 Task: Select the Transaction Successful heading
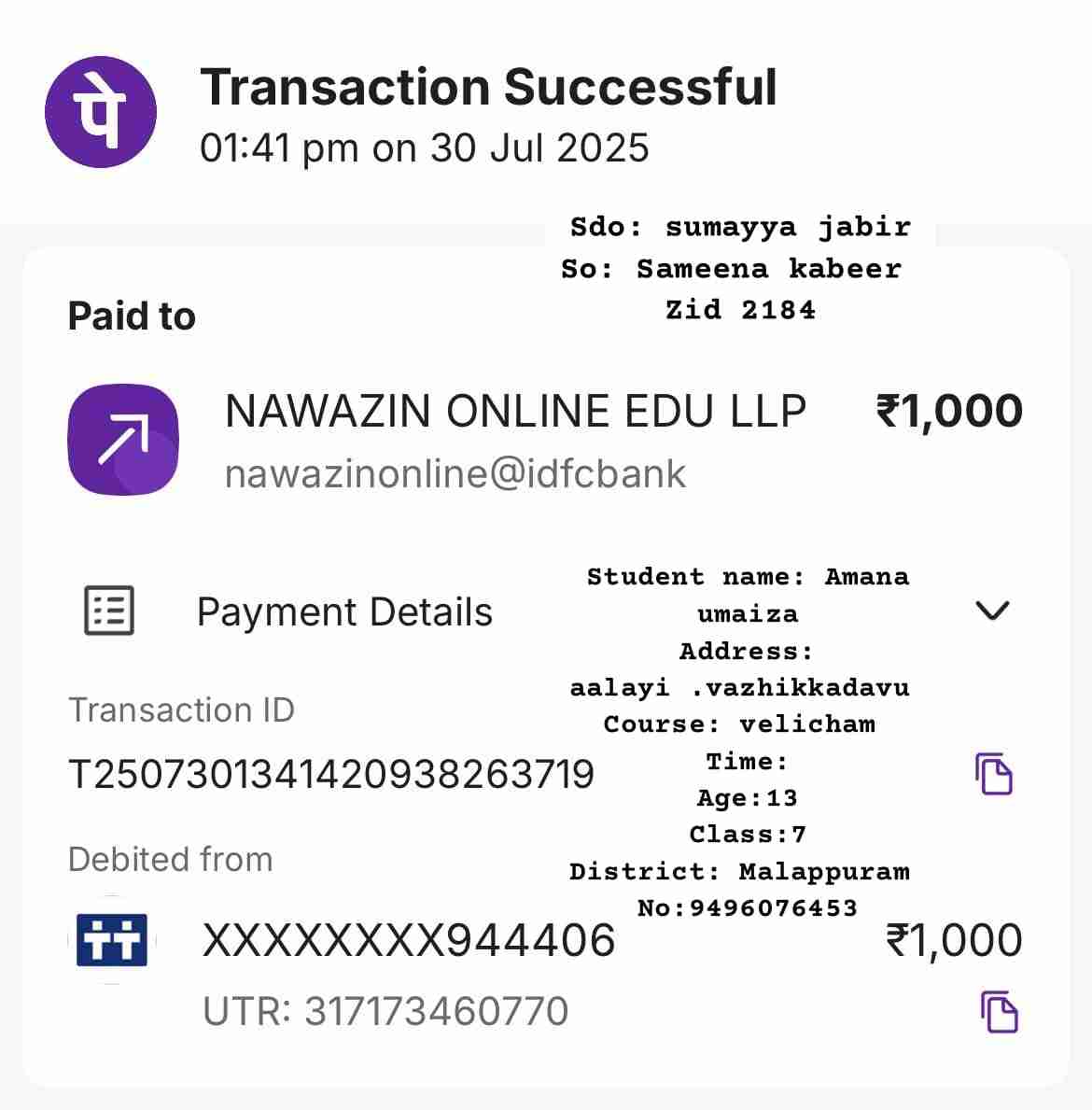coord(488,88)
